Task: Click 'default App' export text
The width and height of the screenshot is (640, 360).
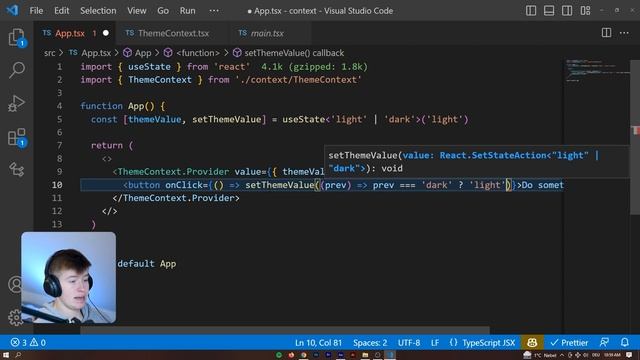Action: pyautogui.click(x=147, y=264)
